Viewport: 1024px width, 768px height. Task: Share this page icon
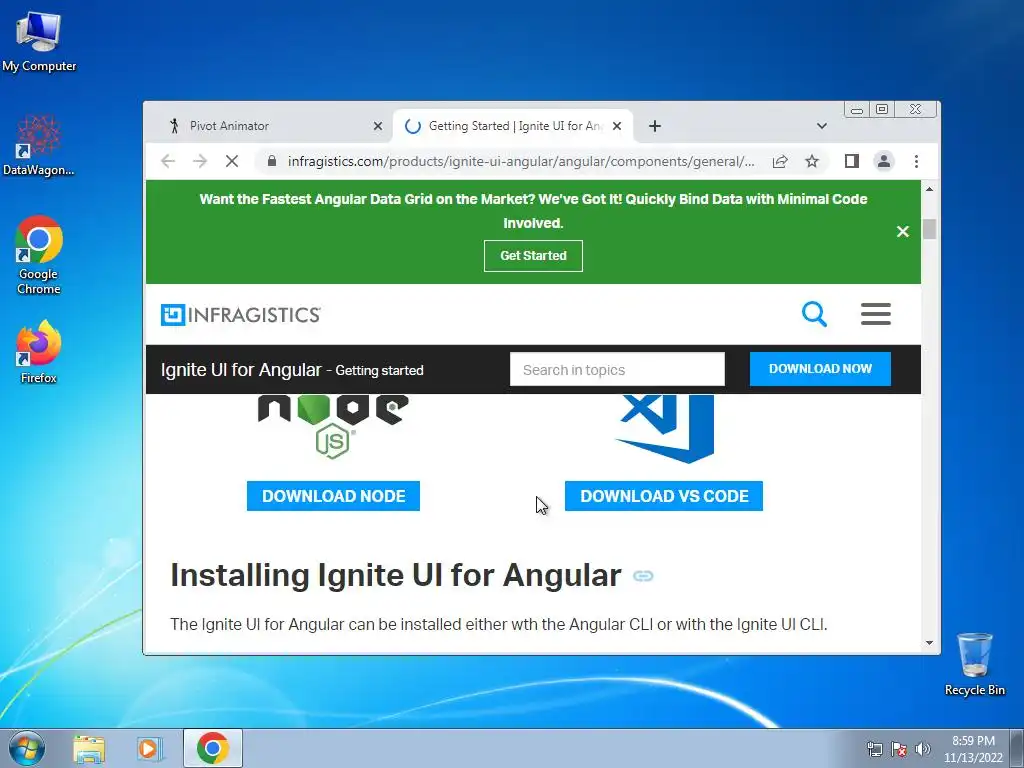point(780,161)
